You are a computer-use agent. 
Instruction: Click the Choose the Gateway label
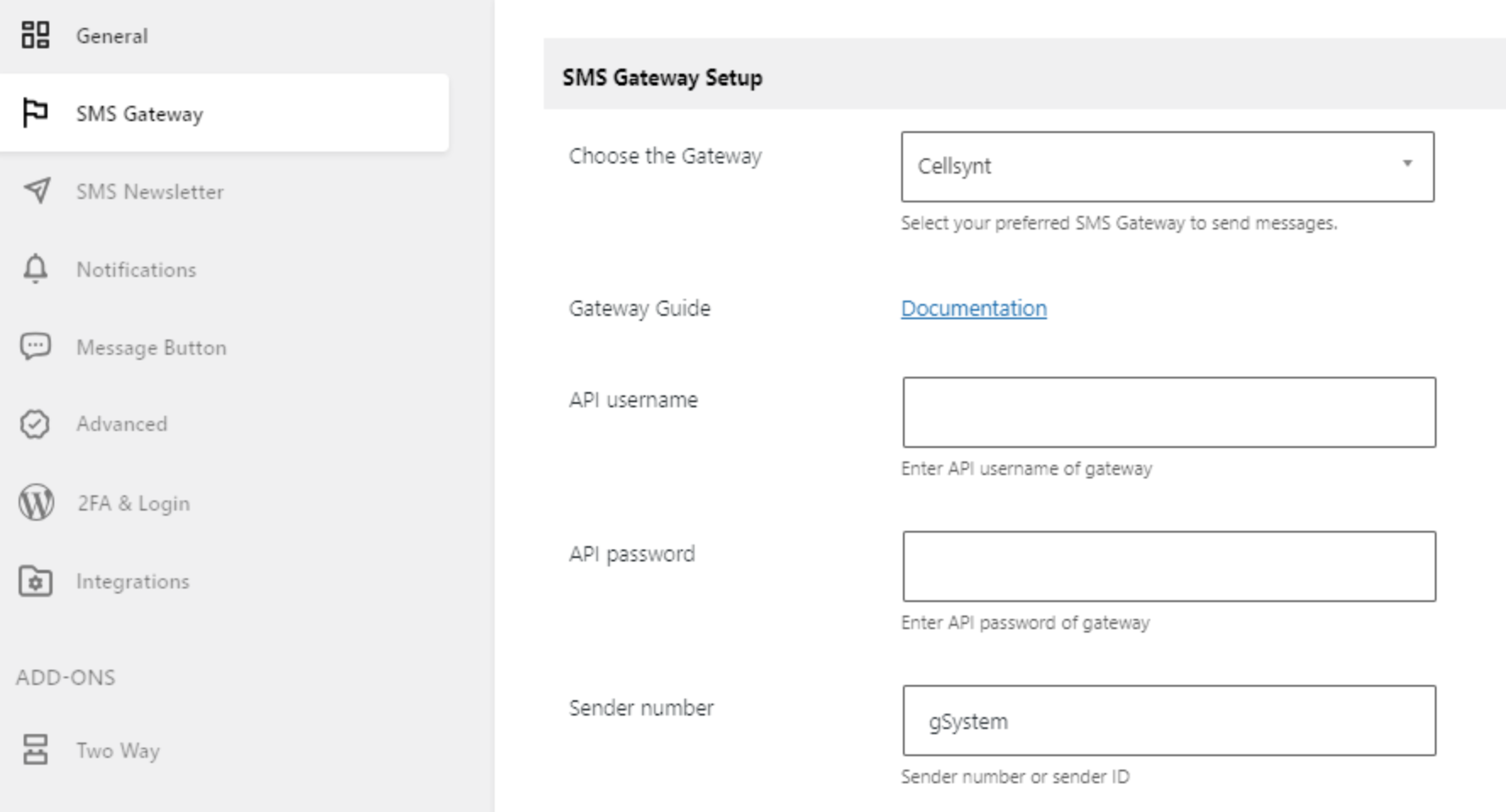coord(665,157)
